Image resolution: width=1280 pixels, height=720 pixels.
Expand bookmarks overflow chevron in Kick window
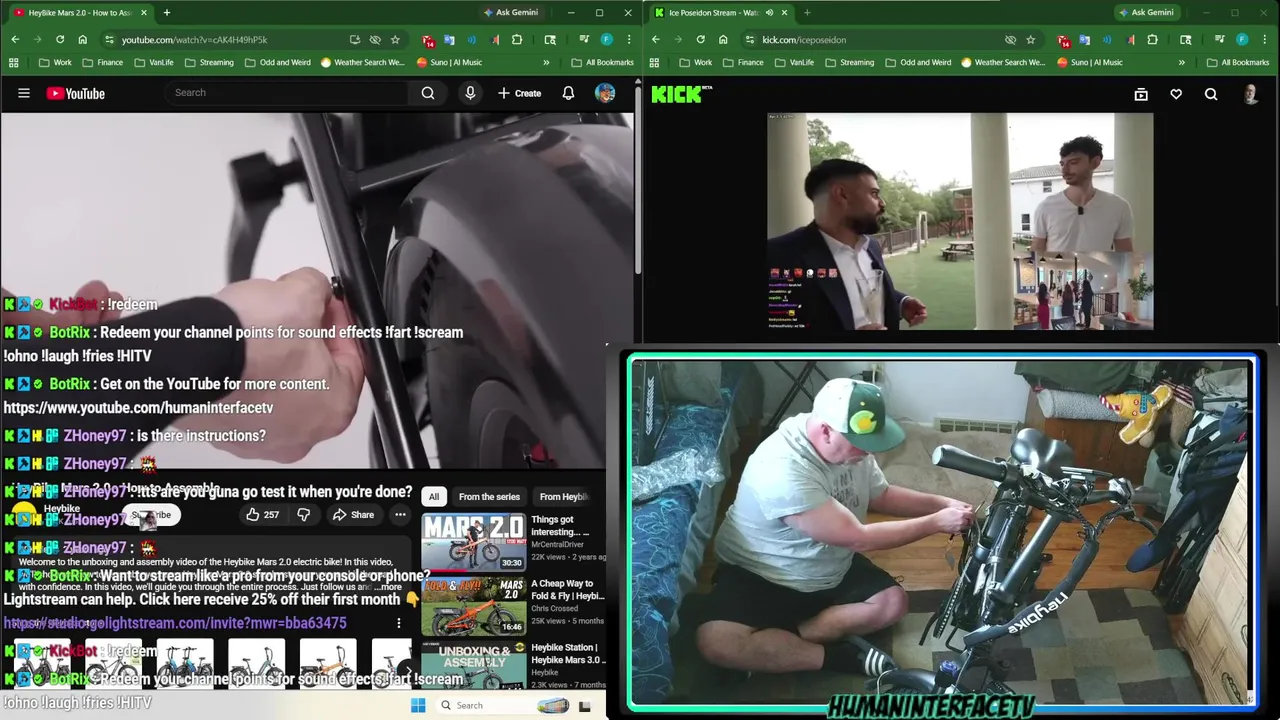[1181, 62]
